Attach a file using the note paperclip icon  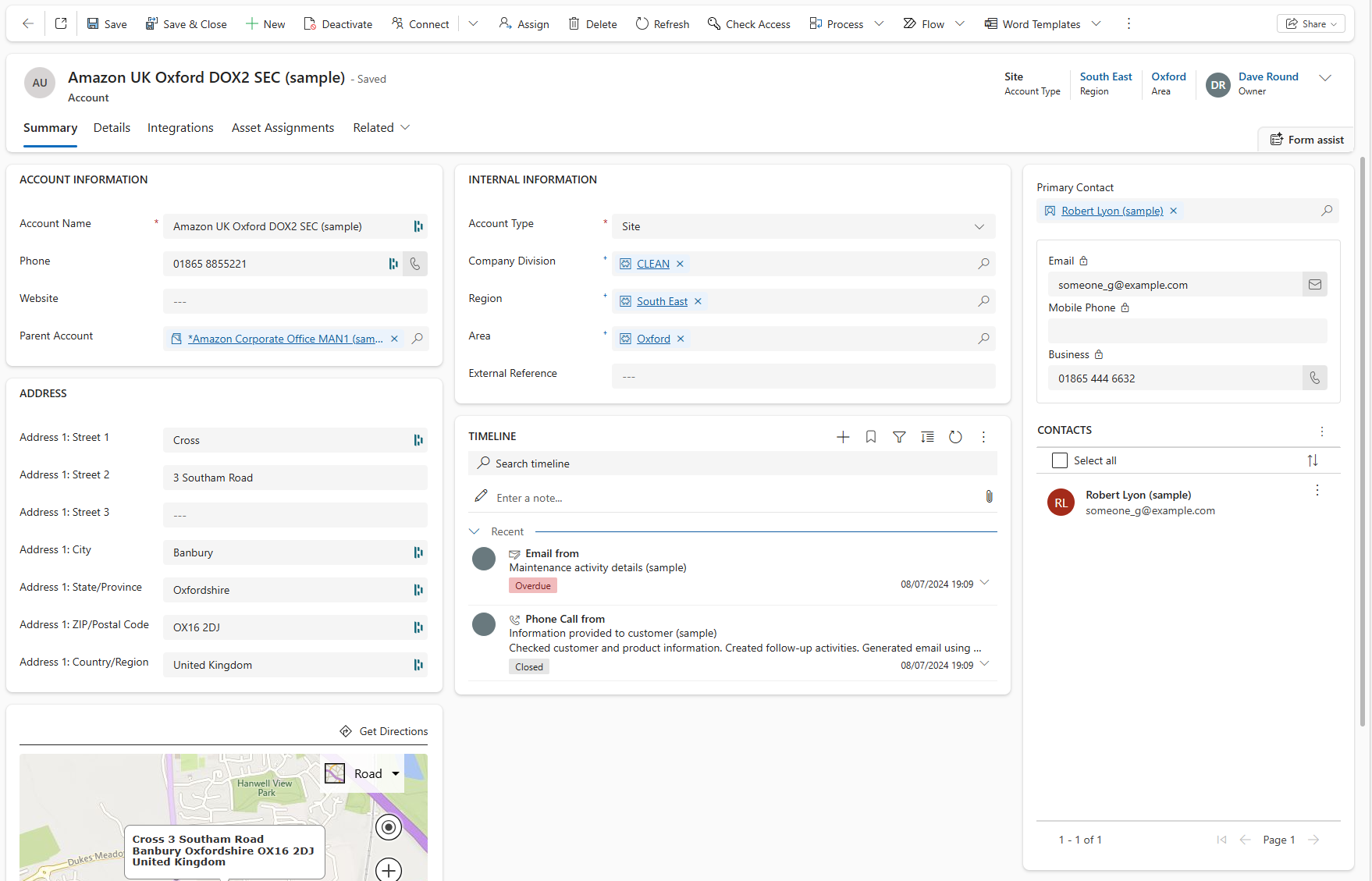click(x=989, y=496)
